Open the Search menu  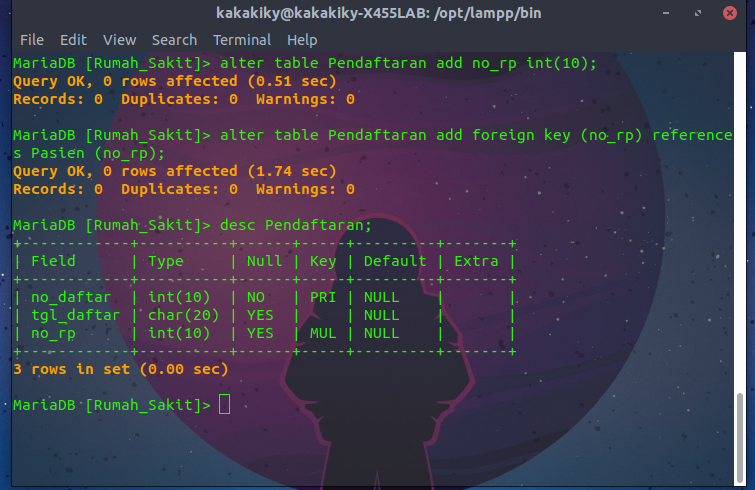click(174, 40)
